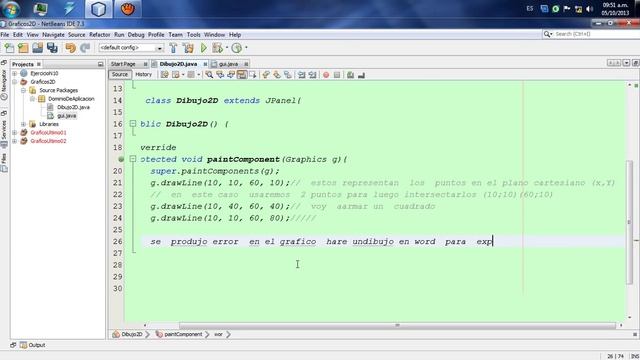The width and height of the screenshot is (640, 360).
Task: Click the Uncomment icon in editor toolbar
Action: [361, 75]
